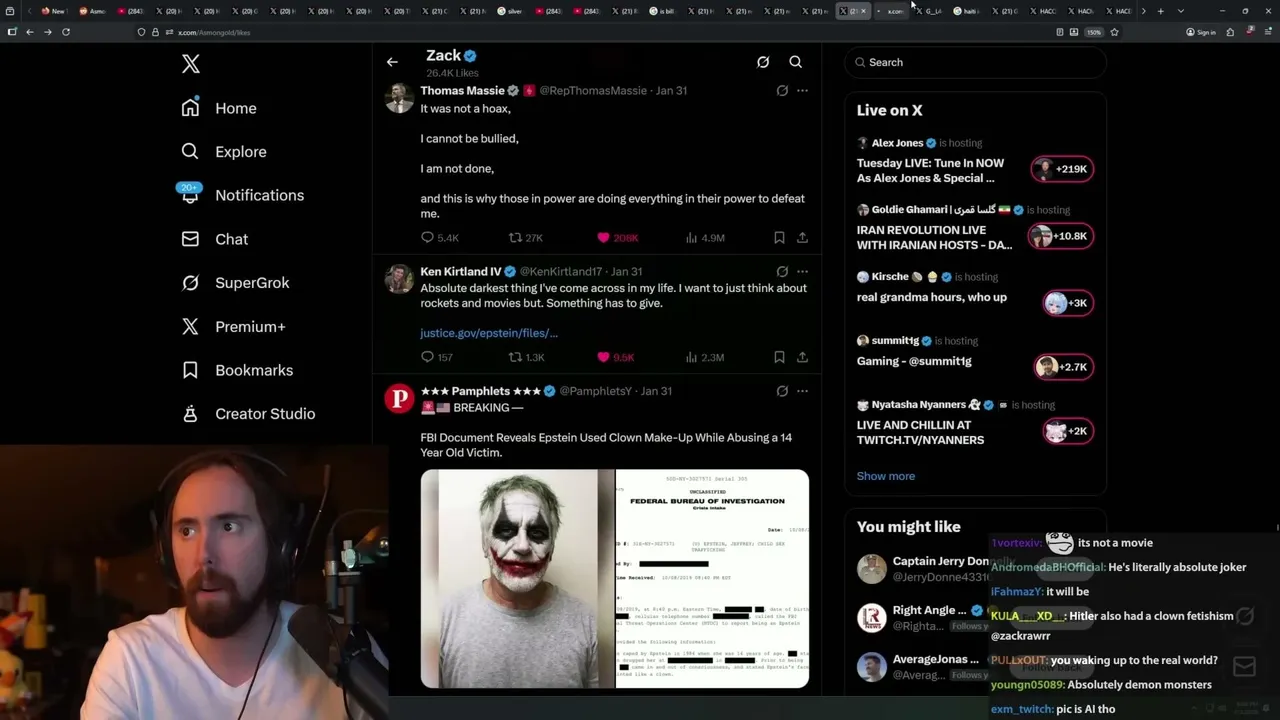Reload the page in the browser

click(66, 32)
